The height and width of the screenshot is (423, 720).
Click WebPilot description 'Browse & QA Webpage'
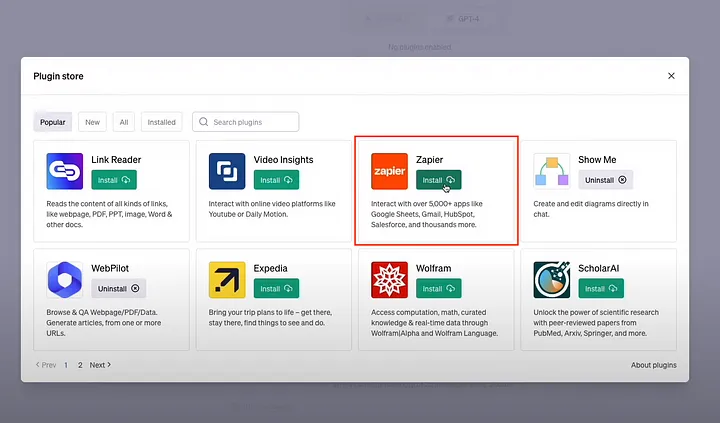[x=104, y=322]
